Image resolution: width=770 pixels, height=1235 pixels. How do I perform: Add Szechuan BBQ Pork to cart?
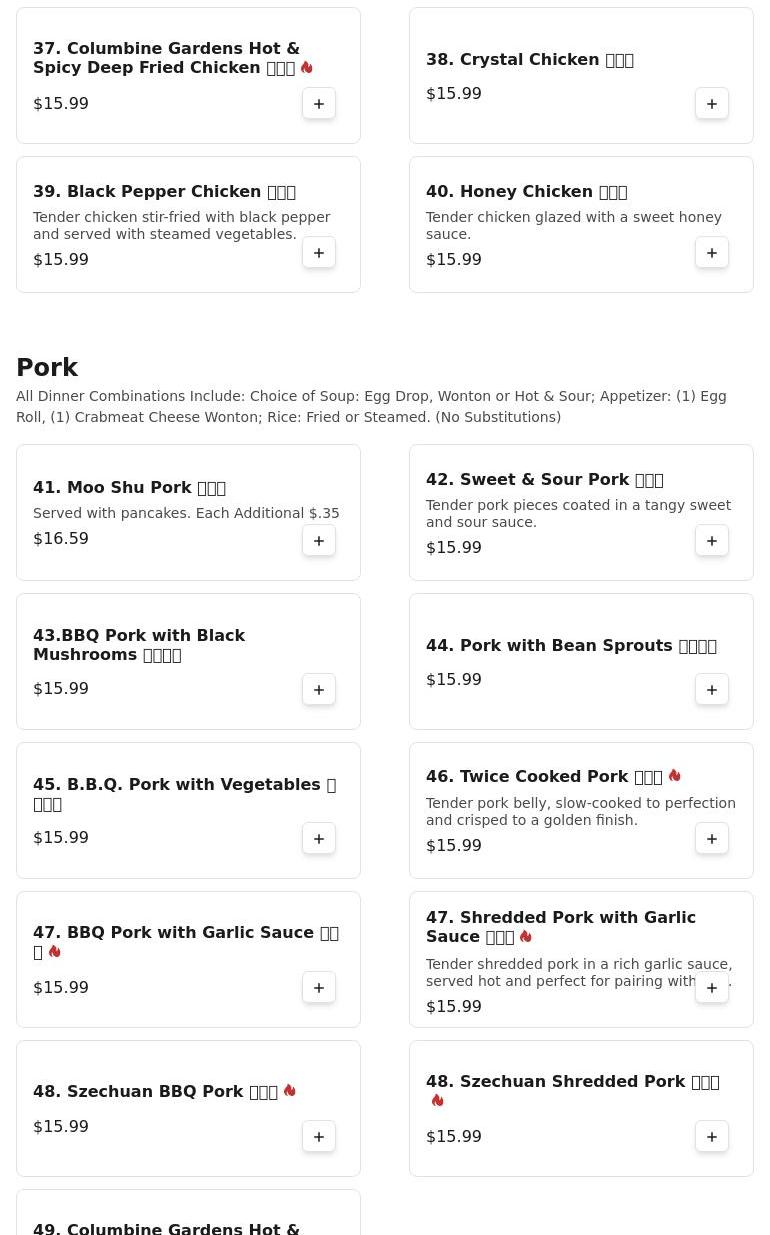[319, 1137]
